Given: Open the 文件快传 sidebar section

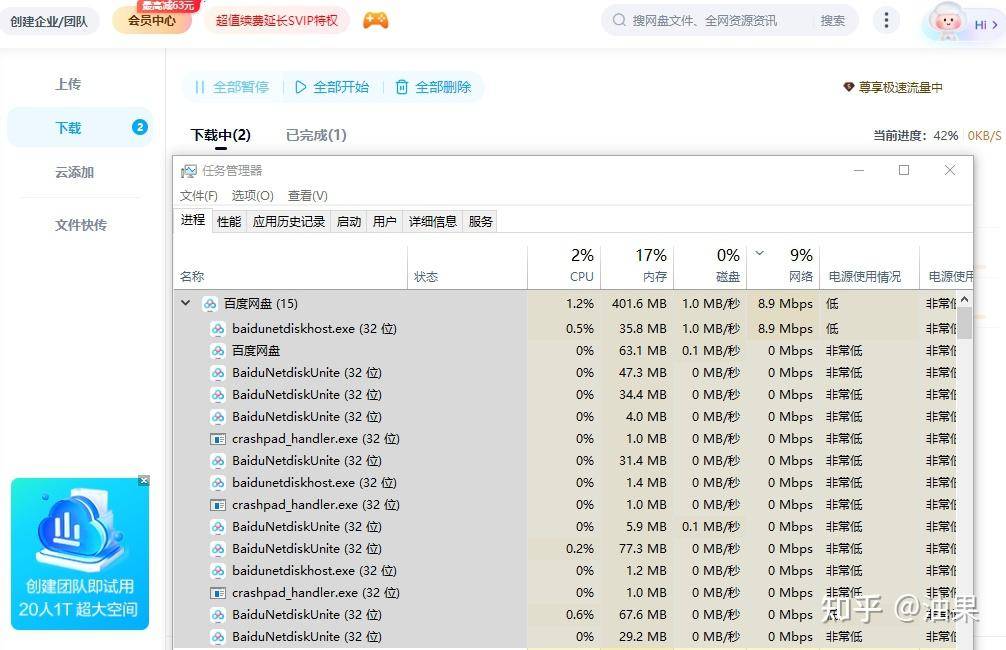Looking at the screenshot, I should click(81, 225).
